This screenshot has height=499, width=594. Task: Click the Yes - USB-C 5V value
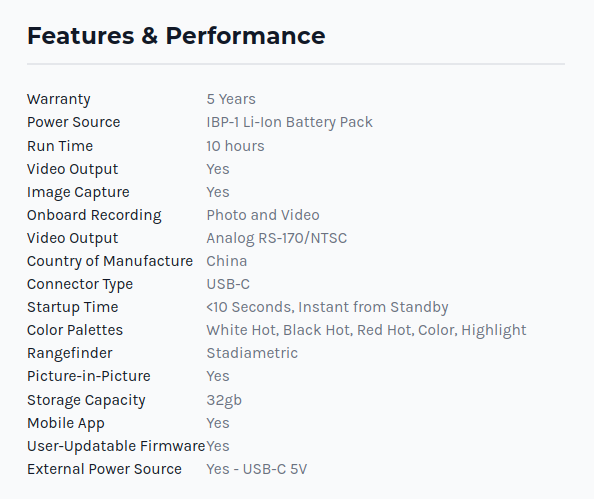coord(256,469)
